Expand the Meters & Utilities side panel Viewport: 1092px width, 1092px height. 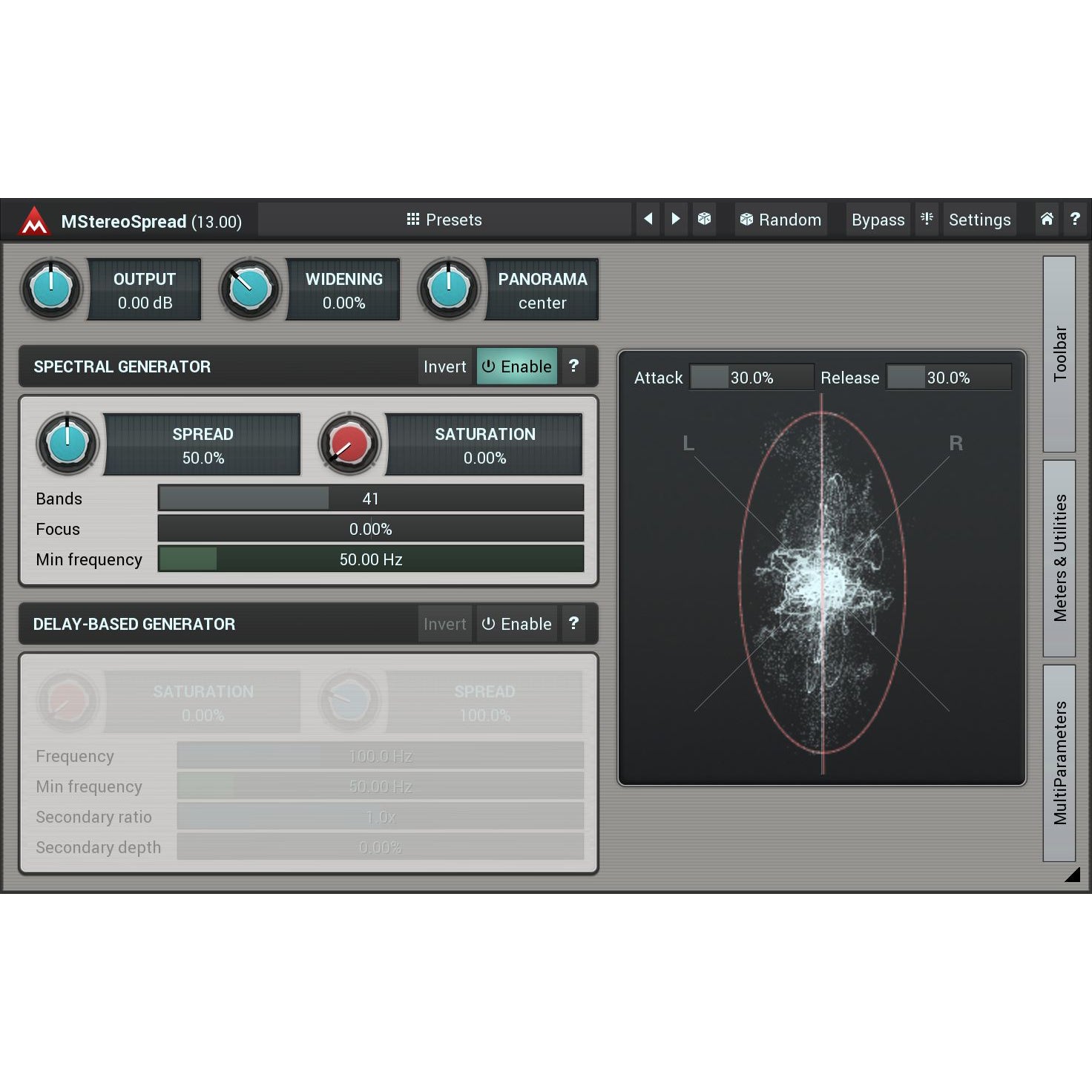point(1059,558)
